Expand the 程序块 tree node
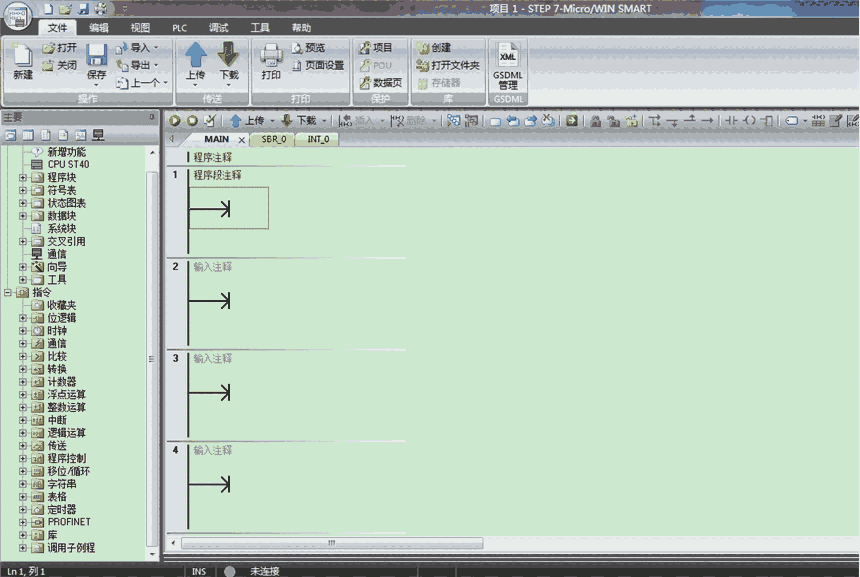 coord(23,178)
